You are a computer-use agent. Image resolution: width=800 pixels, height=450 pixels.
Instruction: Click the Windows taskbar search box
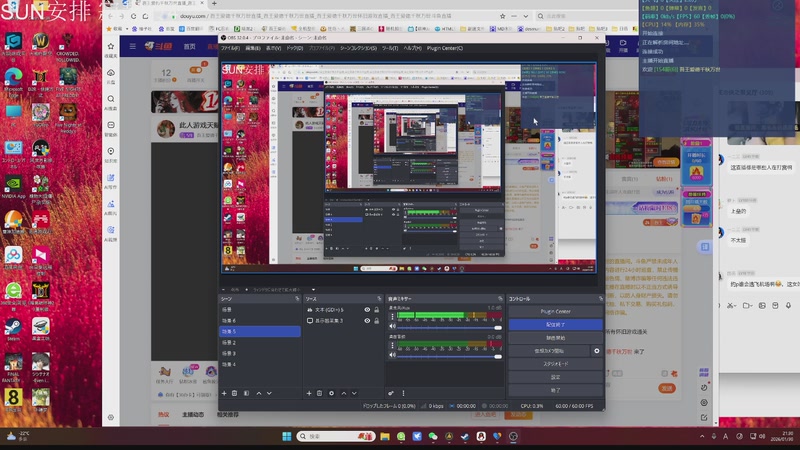[336, 437]
